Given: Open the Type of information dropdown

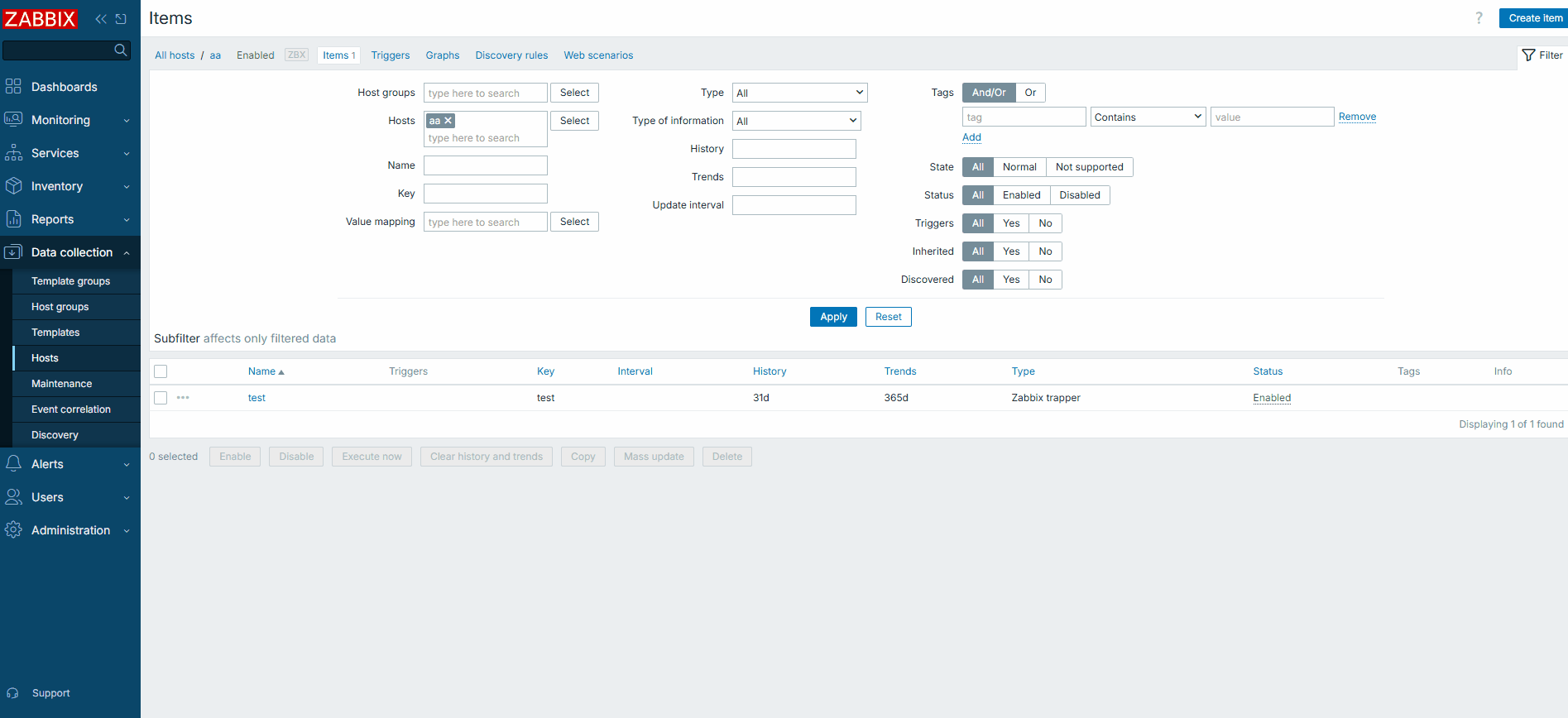Looking at the screenshot, I should pos(796,121).
